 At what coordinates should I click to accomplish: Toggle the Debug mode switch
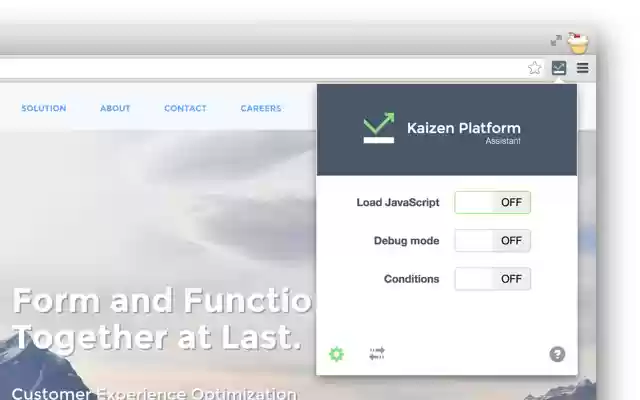click(x=493, y=241)
